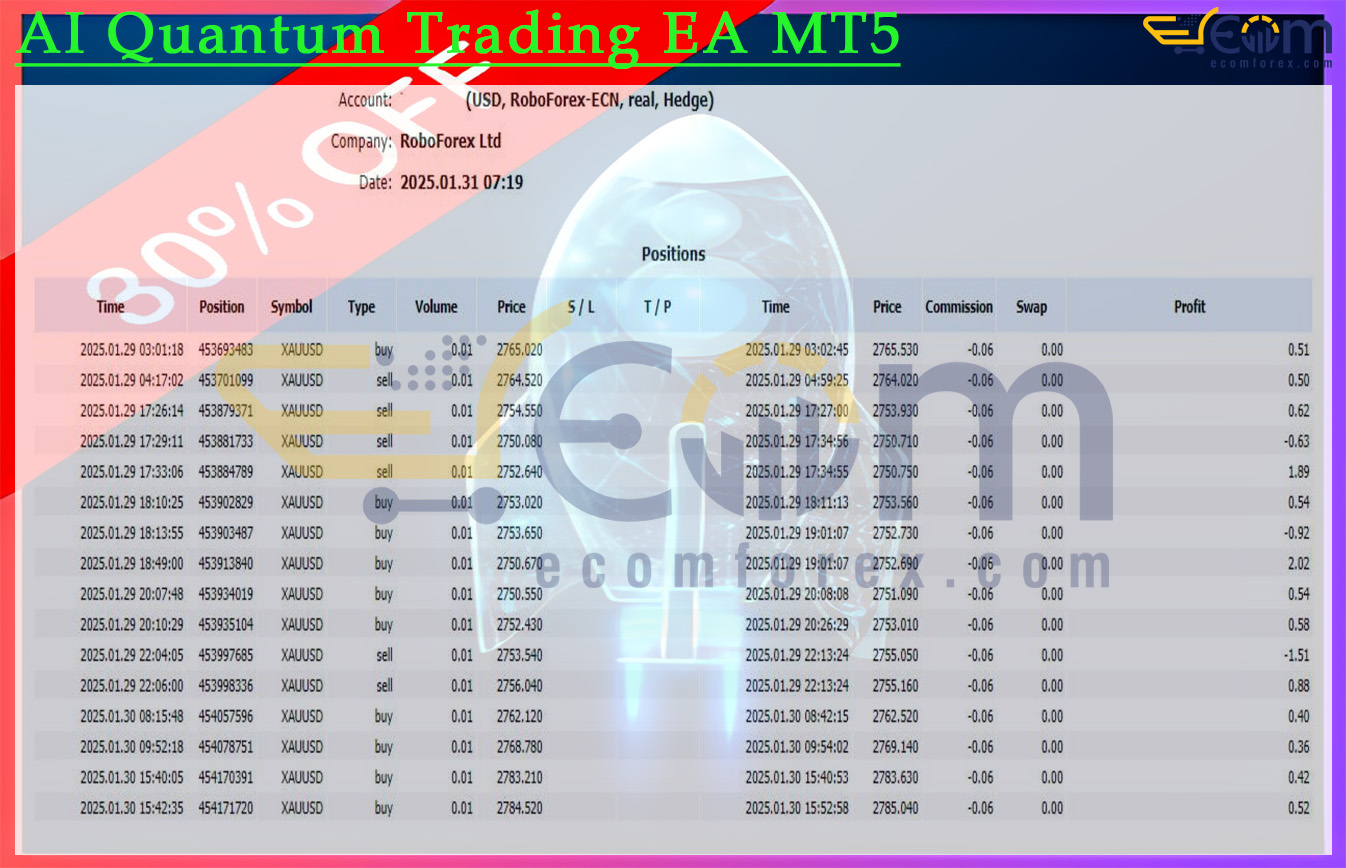Select position 453693483 in the table
1346x868 pixels.
225,350
